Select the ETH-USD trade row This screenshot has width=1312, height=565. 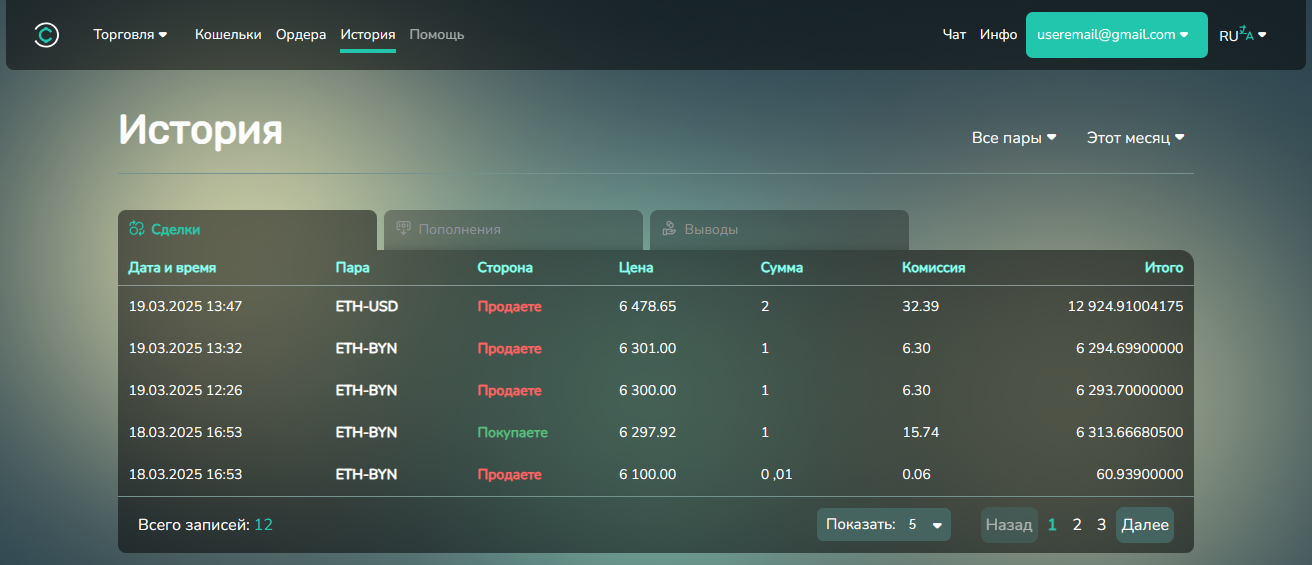[655, 307]
